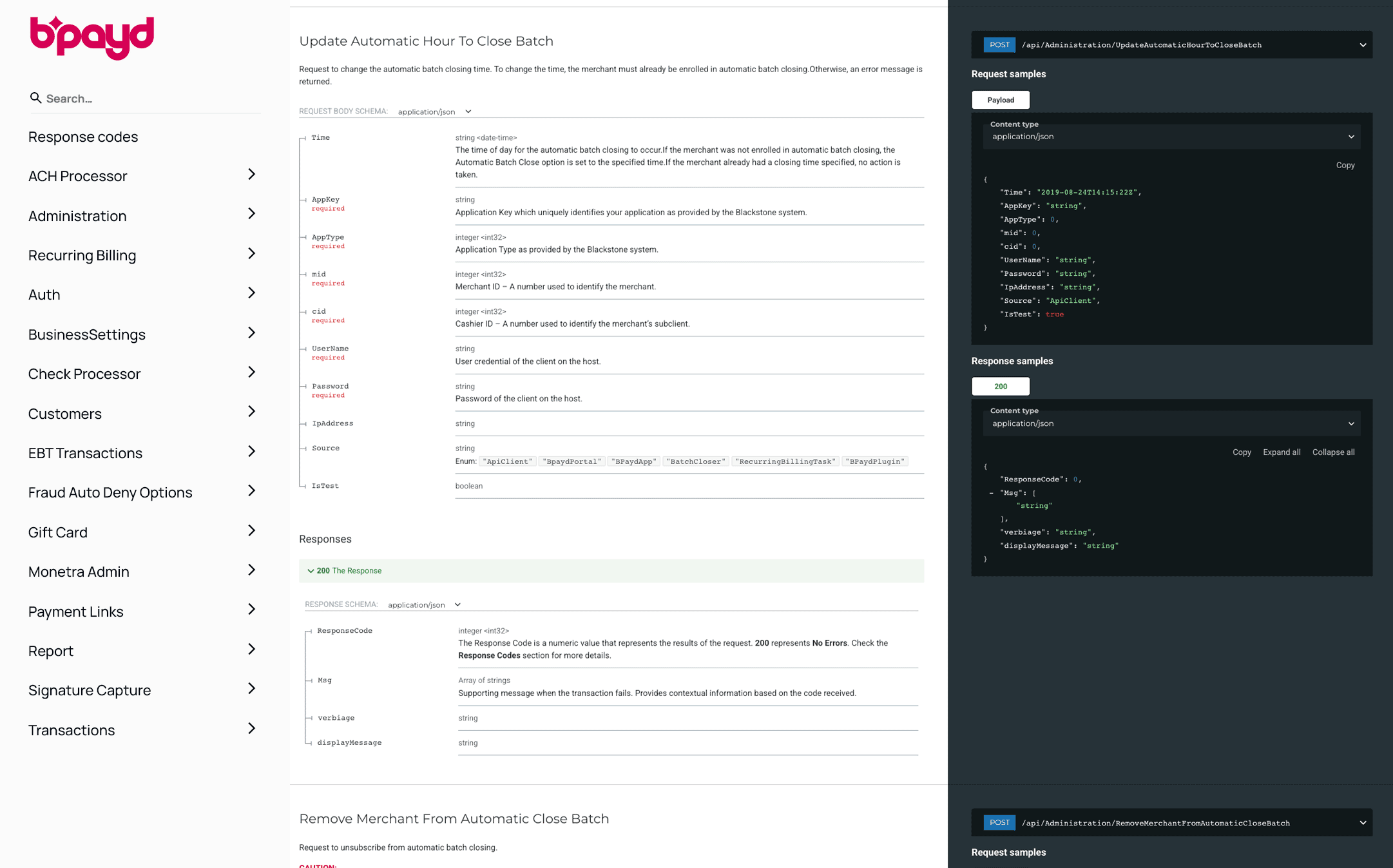This screenshot has height=868, width=1393.
Task: Open Auth menu item
Action: [x=44, y=294]
